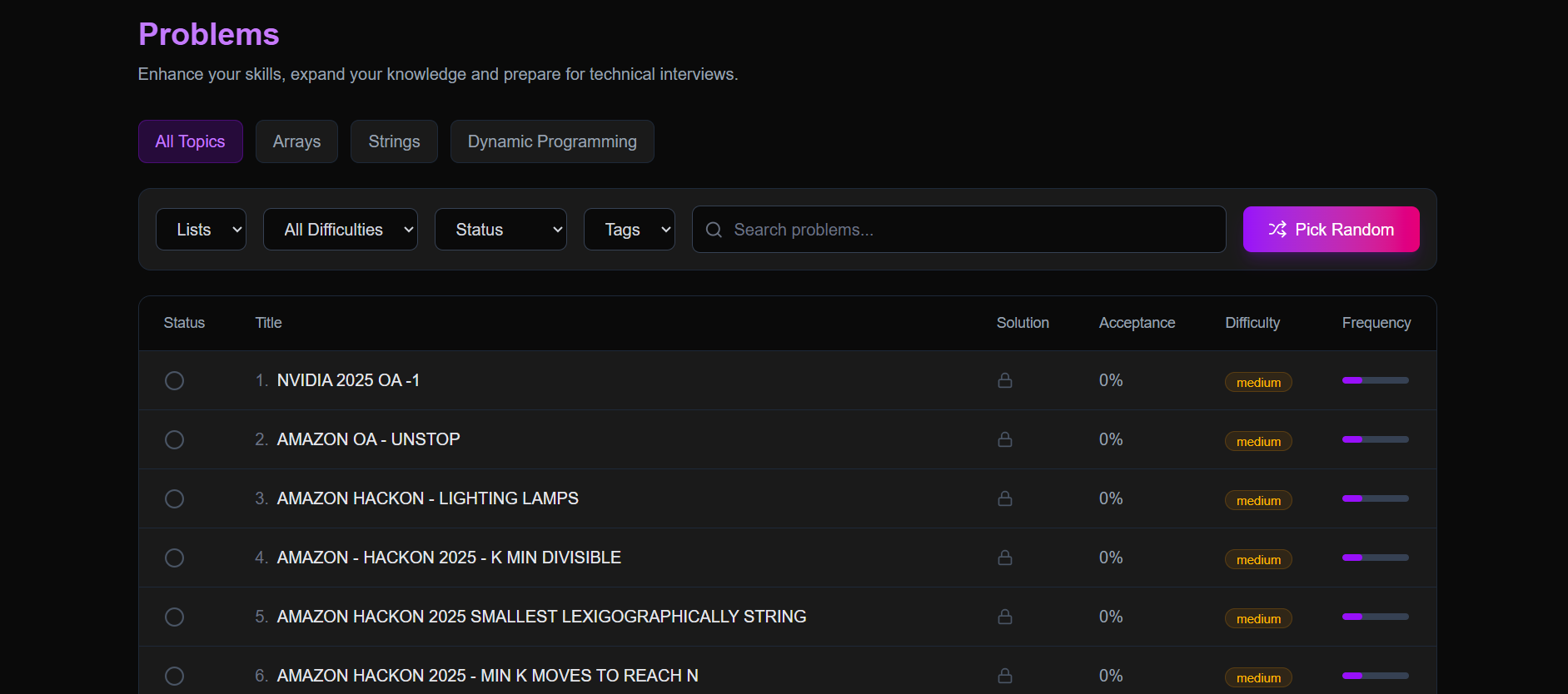Open MIN K MOVES TO REACH N problem
This screenshot has width=1568, height=694.
point(487,676)
